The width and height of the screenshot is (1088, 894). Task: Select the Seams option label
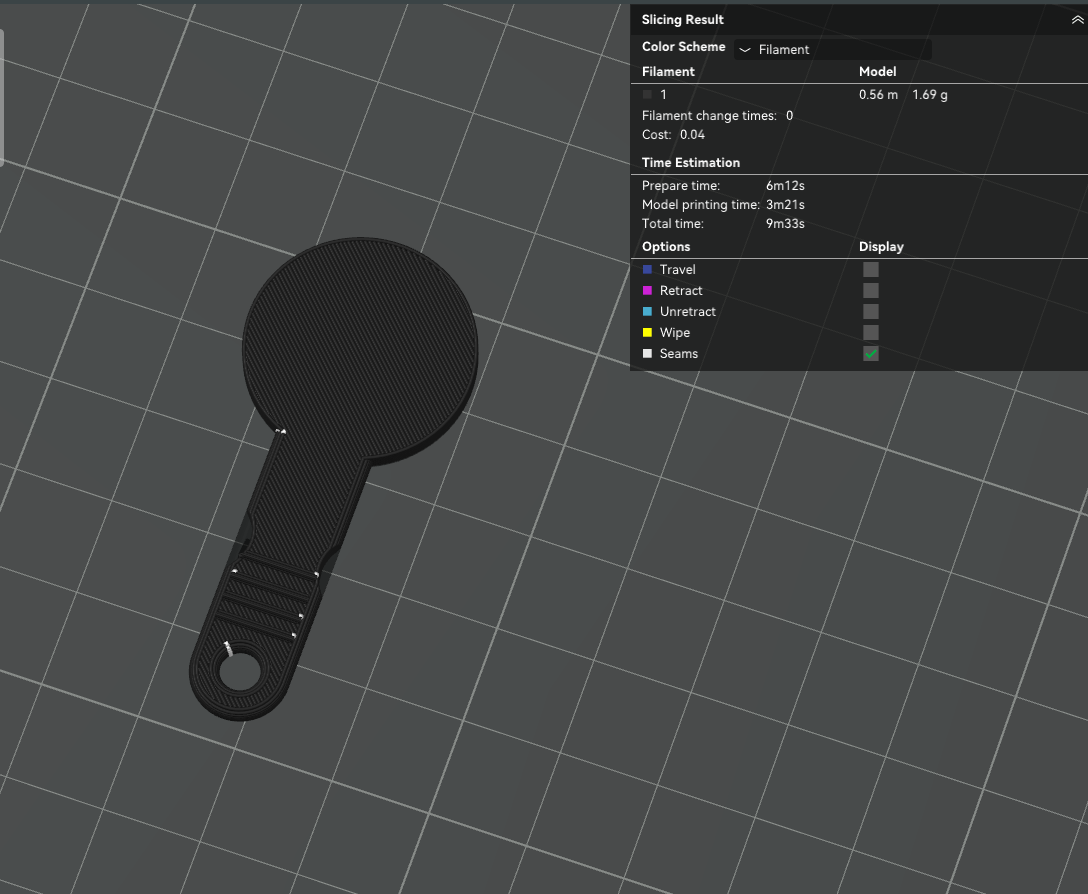click(x=679, y=353)
